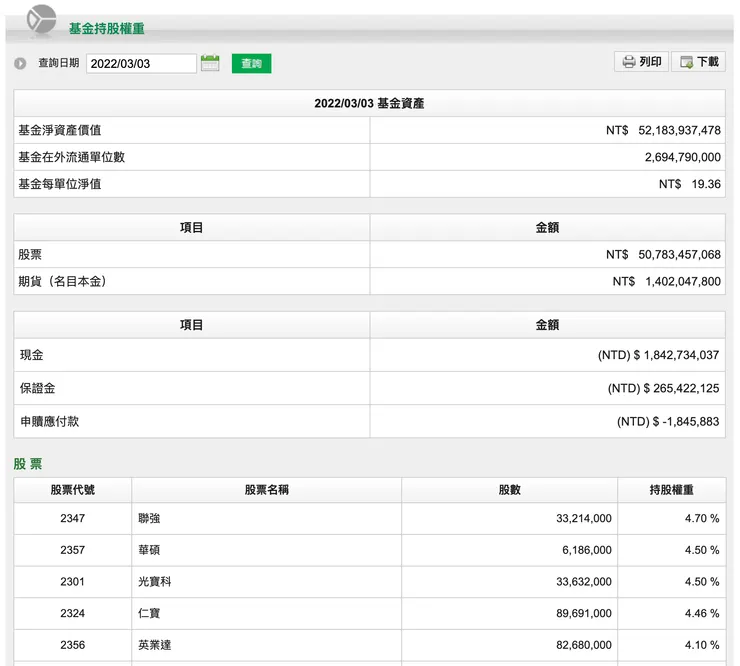This screenshot has width=740, height=666.
Task: Select share count 6,186,000
Action: click(587, 550)
